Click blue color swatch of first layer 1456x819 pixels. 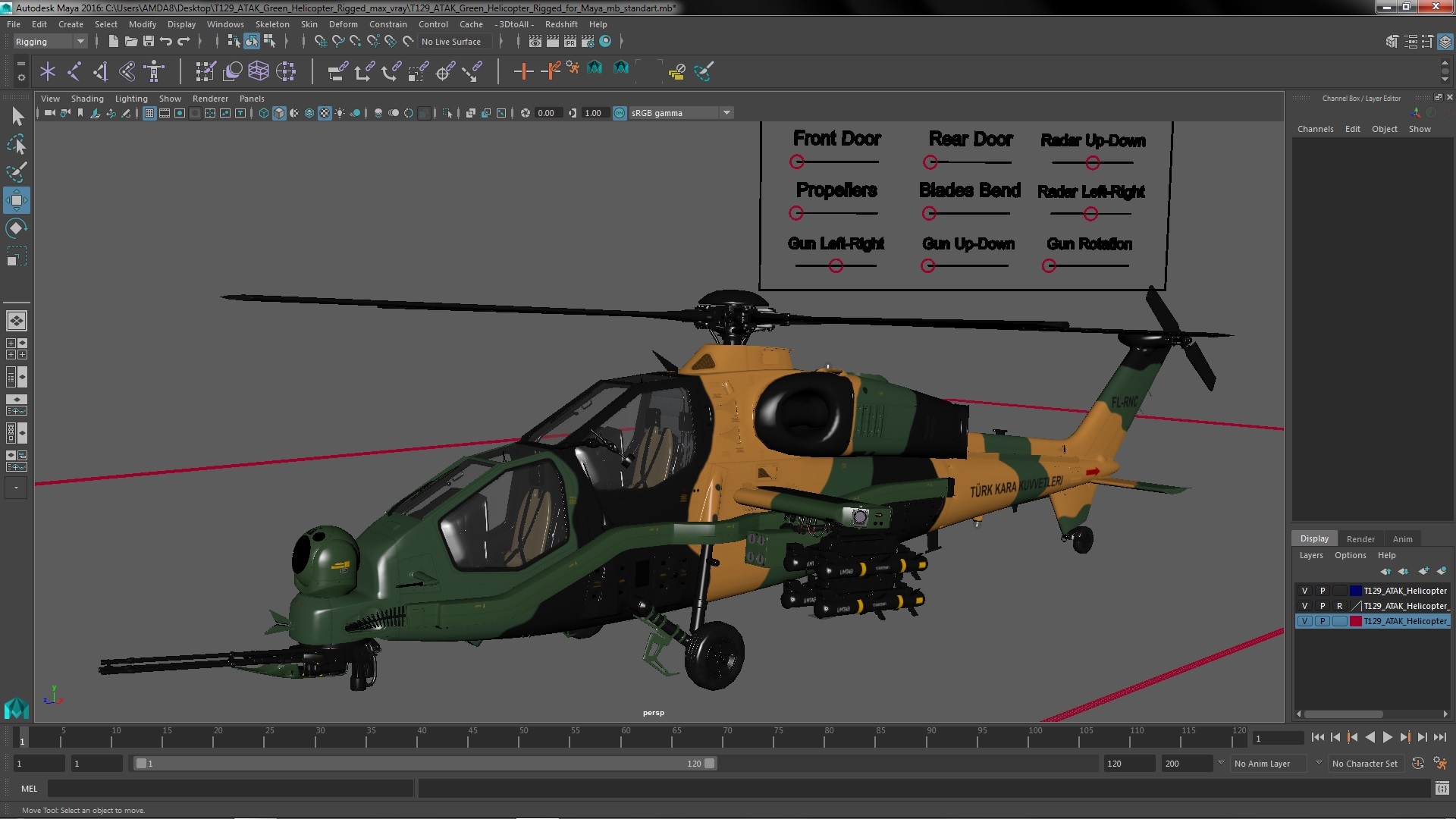click(1355, 591)
